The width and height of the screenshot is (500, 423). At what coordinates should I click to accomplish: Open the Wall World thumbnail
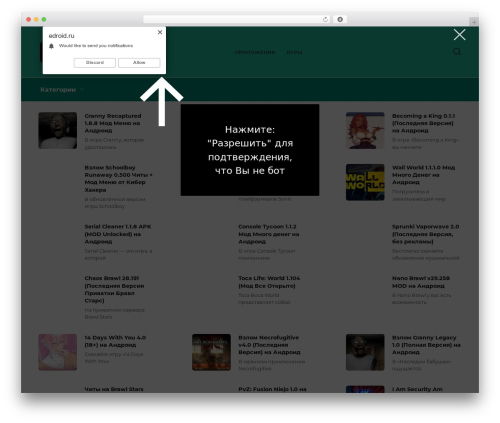365,182
